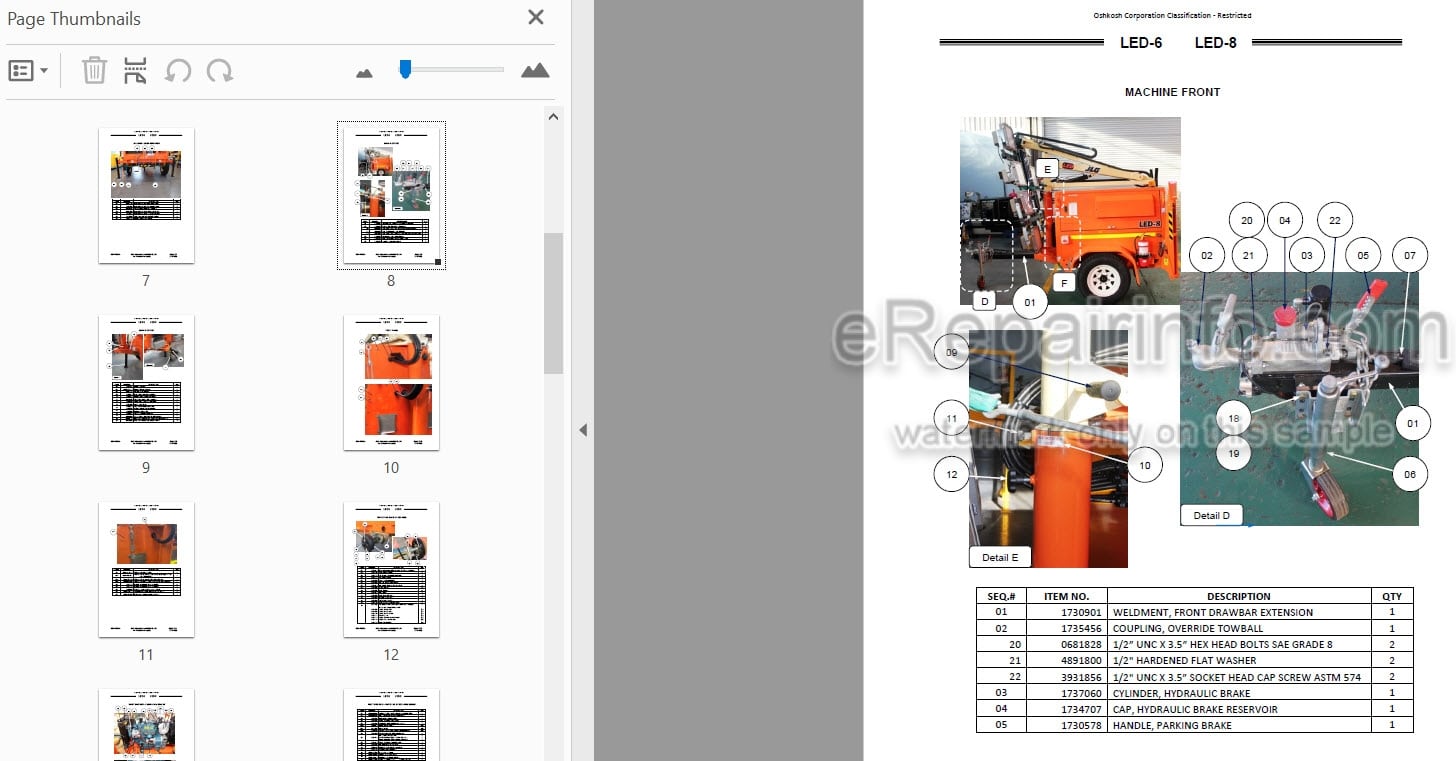The image size is (1456, 761).
Task: Click item number 1737060
Action: point(1081,693)
